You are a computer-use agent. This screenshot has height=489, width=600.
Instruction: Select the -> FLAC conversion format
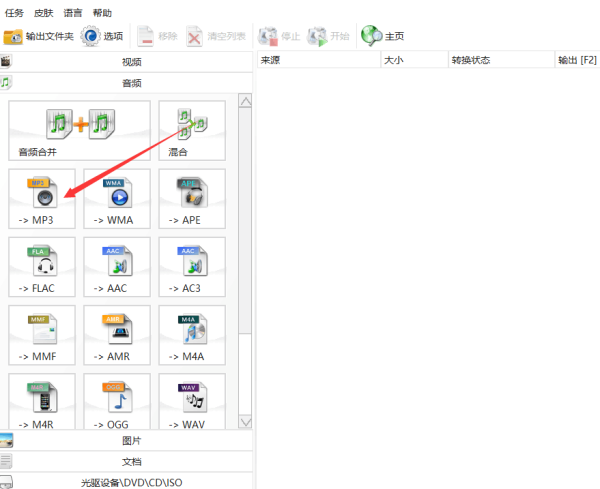tap(42, 267)
